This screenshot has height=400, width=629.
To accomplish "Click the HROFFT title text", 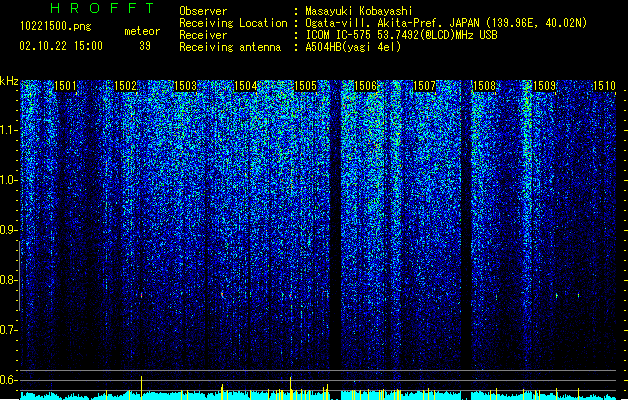I will 102,8.
